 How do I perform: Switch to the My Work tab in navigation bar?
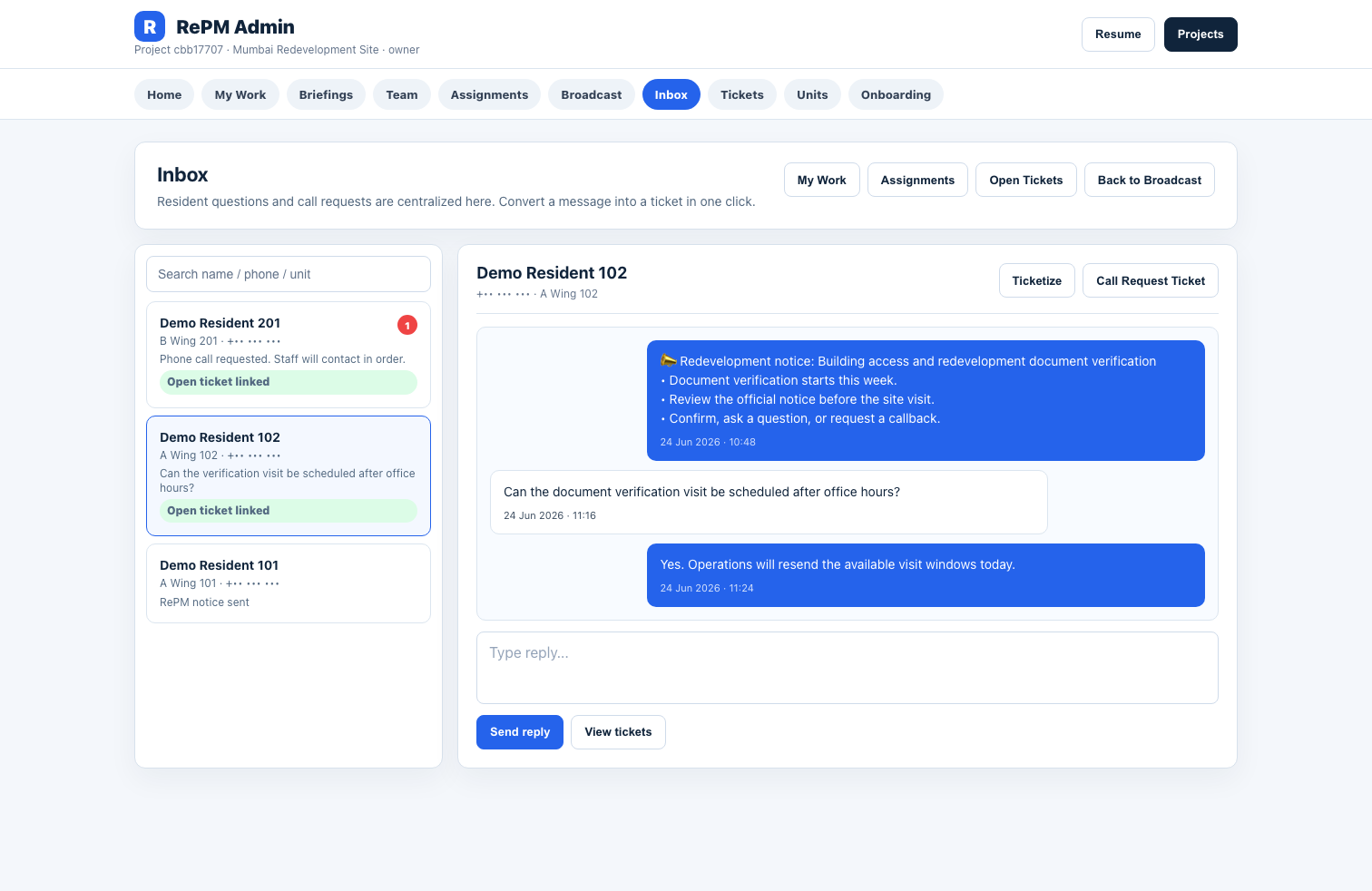click(240, 94)
